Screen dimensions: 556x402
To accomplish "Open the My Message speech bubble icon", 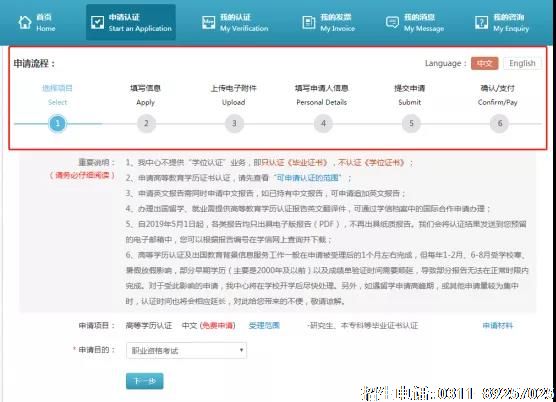I will click(x=392, y=22).
